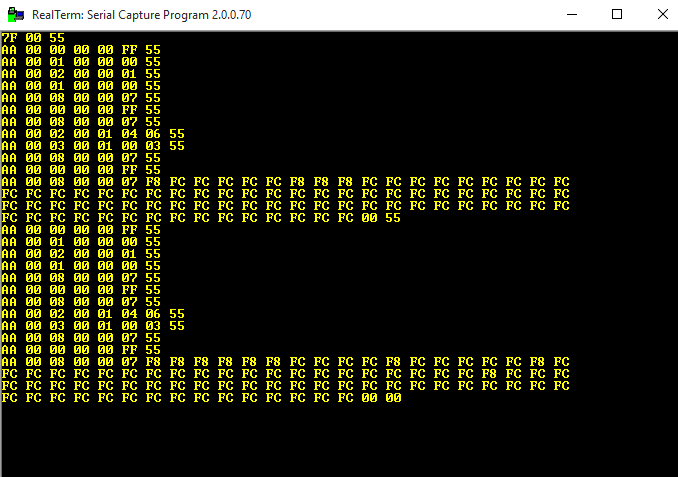Click "55" ending the "7F 00 55" line

(57, 38)
